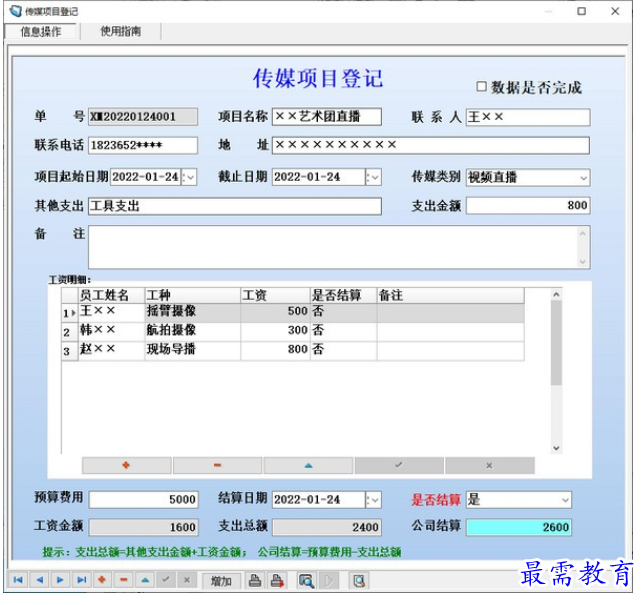Click 联系人 input field

click(528, 117)
